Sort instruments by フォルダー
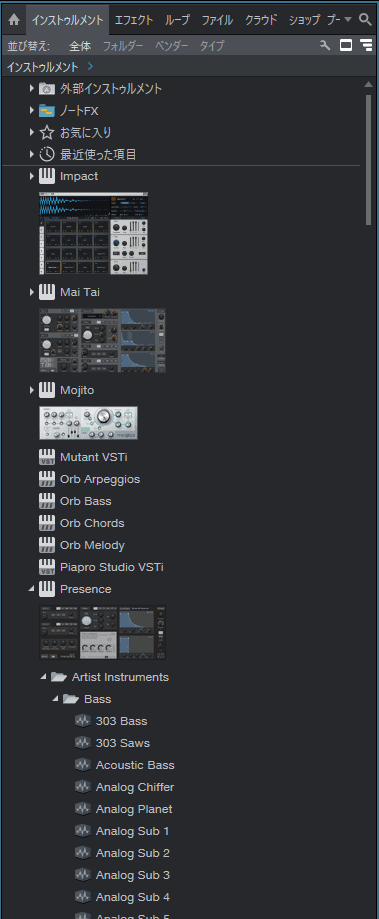 pos(123,46)
